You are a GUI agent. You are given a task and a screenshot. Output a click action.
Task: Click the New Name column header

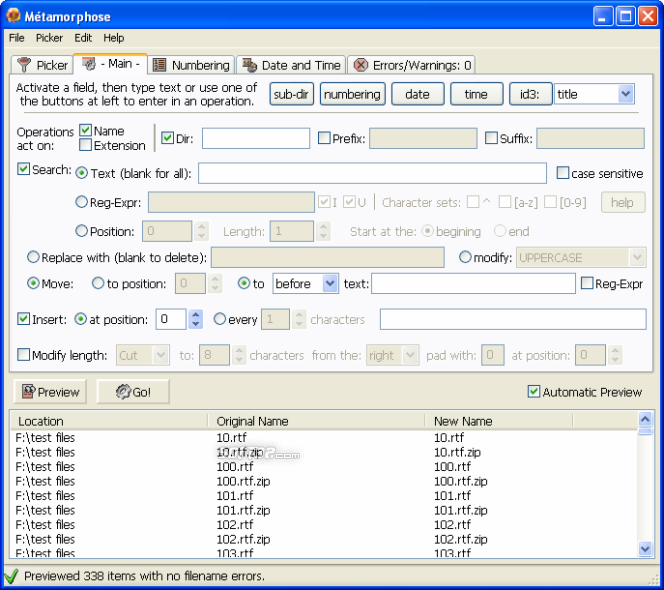[x=498, y=421]
